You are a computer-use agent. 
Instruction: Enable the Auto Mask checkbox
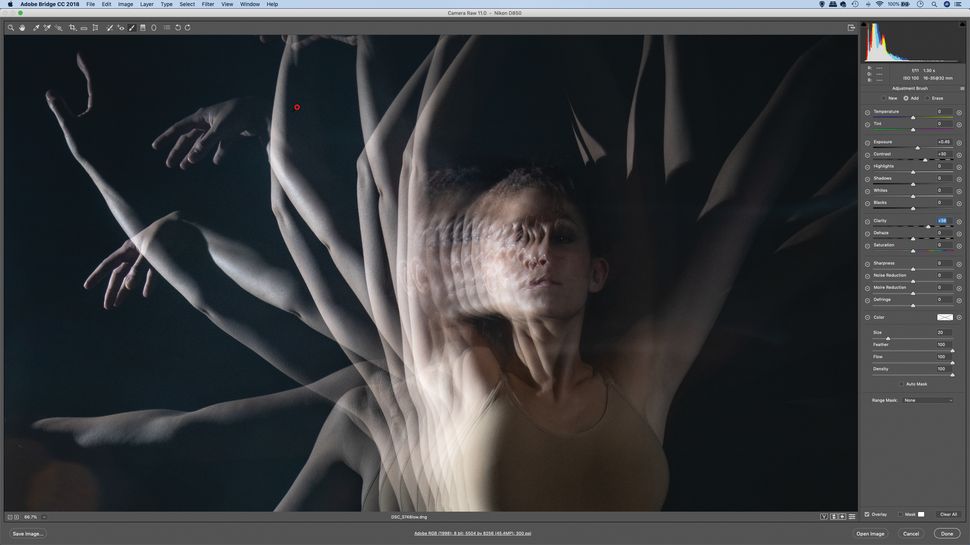(901, 384)
